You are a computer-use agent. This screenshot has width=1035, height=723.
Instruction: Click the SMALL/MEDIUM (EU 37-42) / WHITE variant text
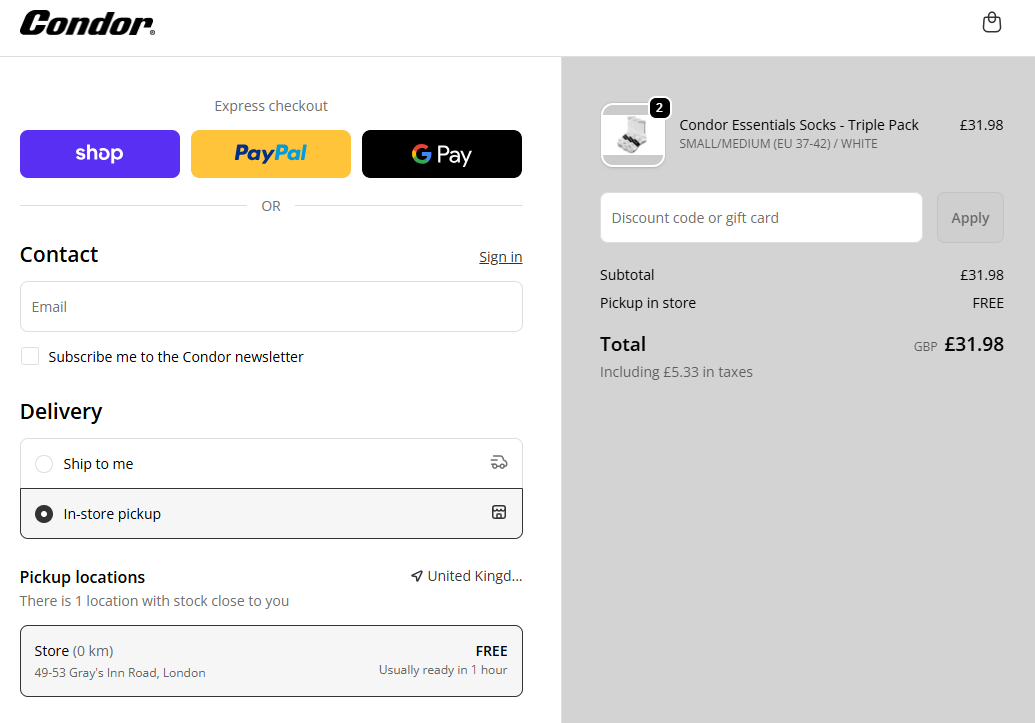[x=778, y=143]
